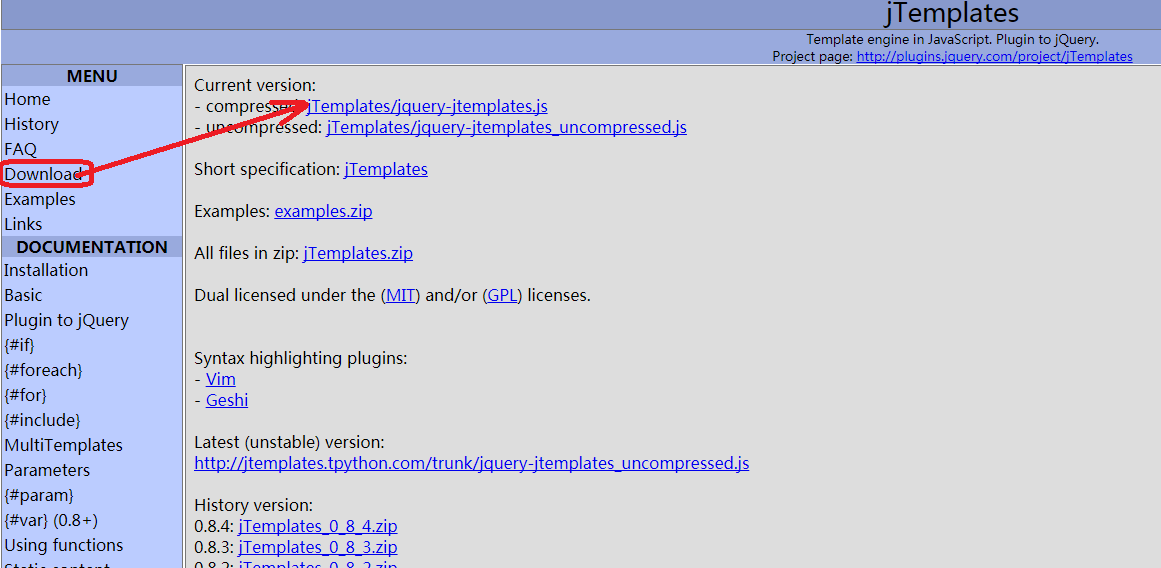This screenshot has width=1161, height=568.
Task: Open the {#var} (0.8+) documentation
Action: [x=51, y=521]
